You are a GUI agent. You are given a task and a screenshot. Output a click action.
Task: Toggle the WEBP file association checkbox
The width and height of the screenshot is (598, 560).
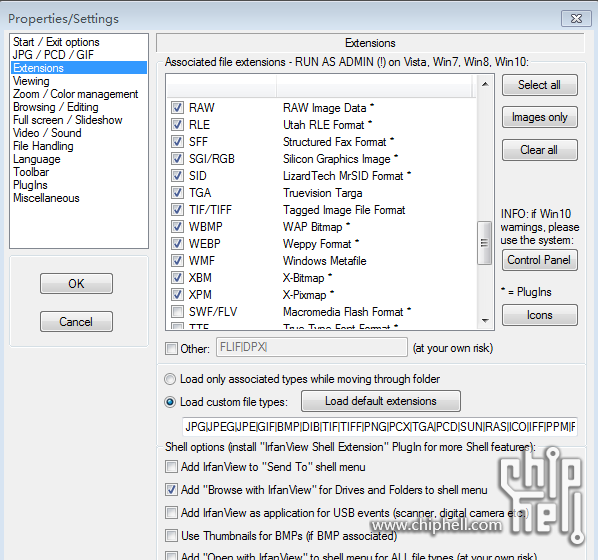(x=177, y=243)
